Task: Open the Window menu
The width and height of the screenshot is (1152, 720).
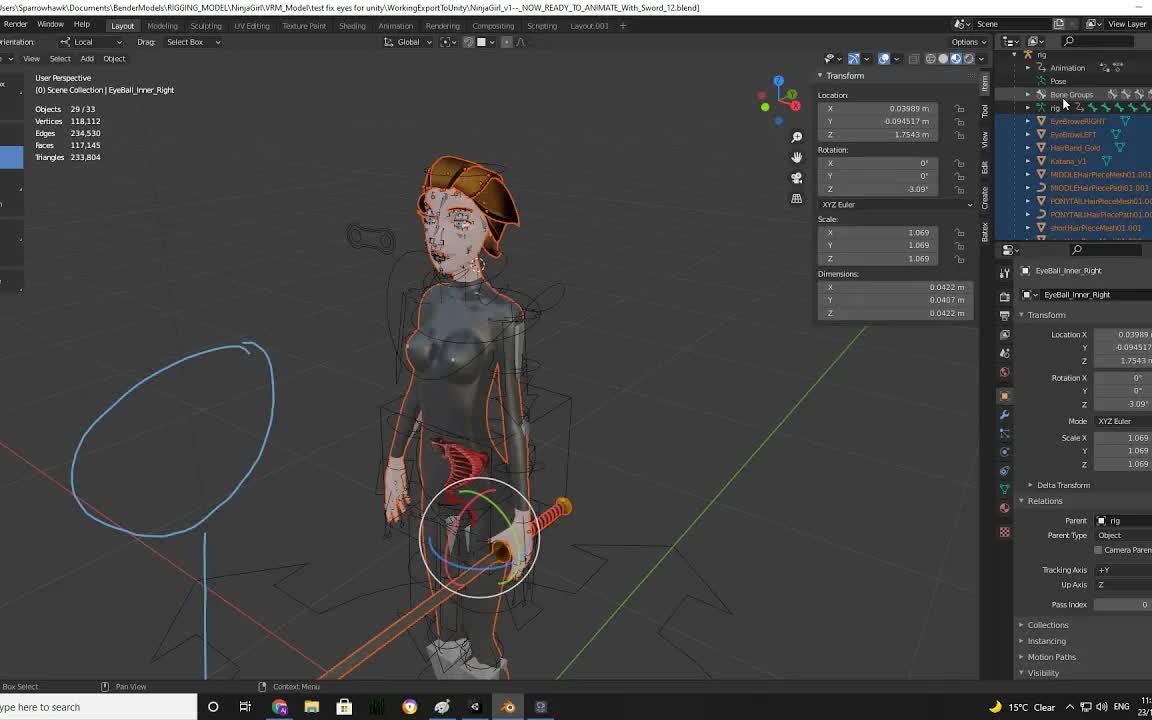Action: [x=52, y=25]
